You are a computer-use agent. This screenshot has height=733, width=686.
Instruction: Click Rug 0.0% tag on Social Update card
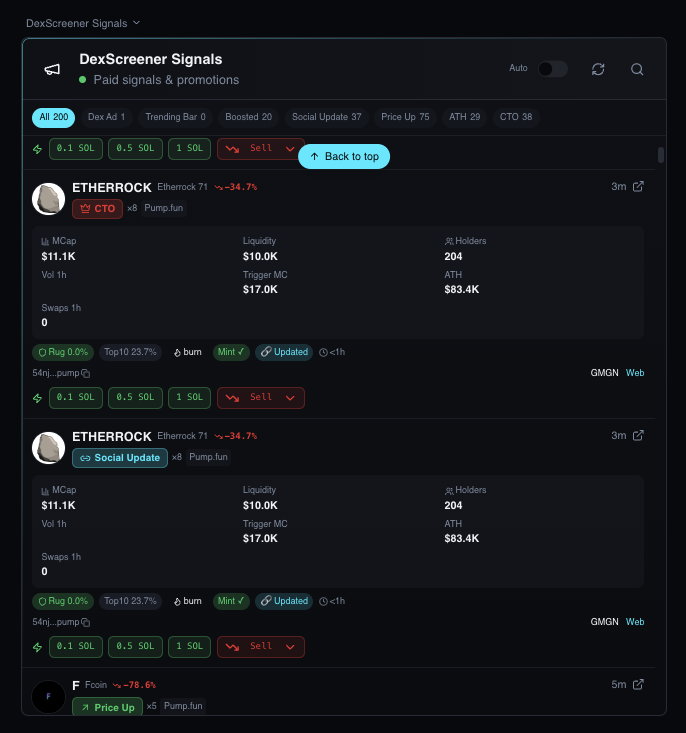63,602
